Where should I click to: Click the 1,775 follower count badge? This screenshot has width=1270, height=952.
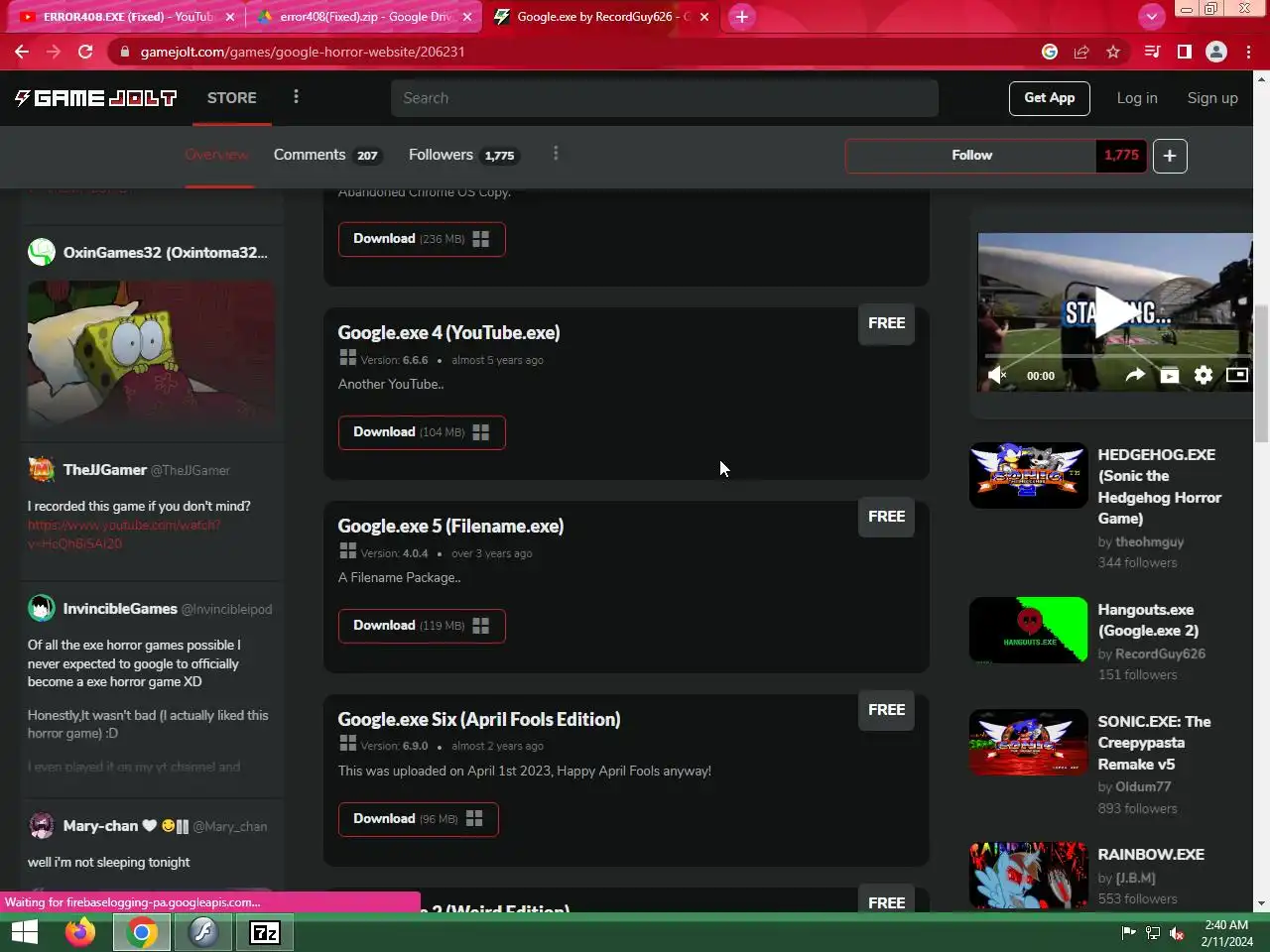click(1121, 155)
